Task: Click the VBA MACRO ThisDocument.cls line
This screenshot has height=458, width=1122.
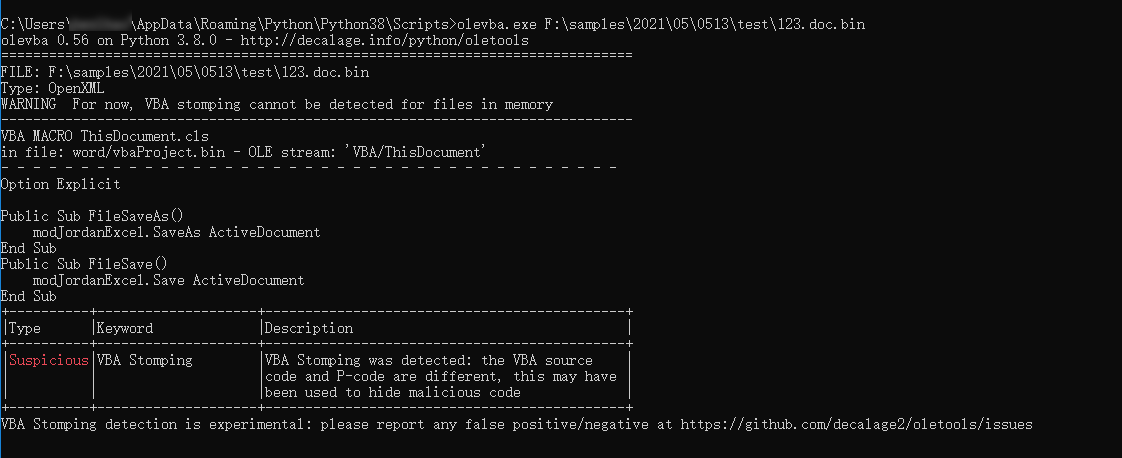Action: tap(104, 136)
